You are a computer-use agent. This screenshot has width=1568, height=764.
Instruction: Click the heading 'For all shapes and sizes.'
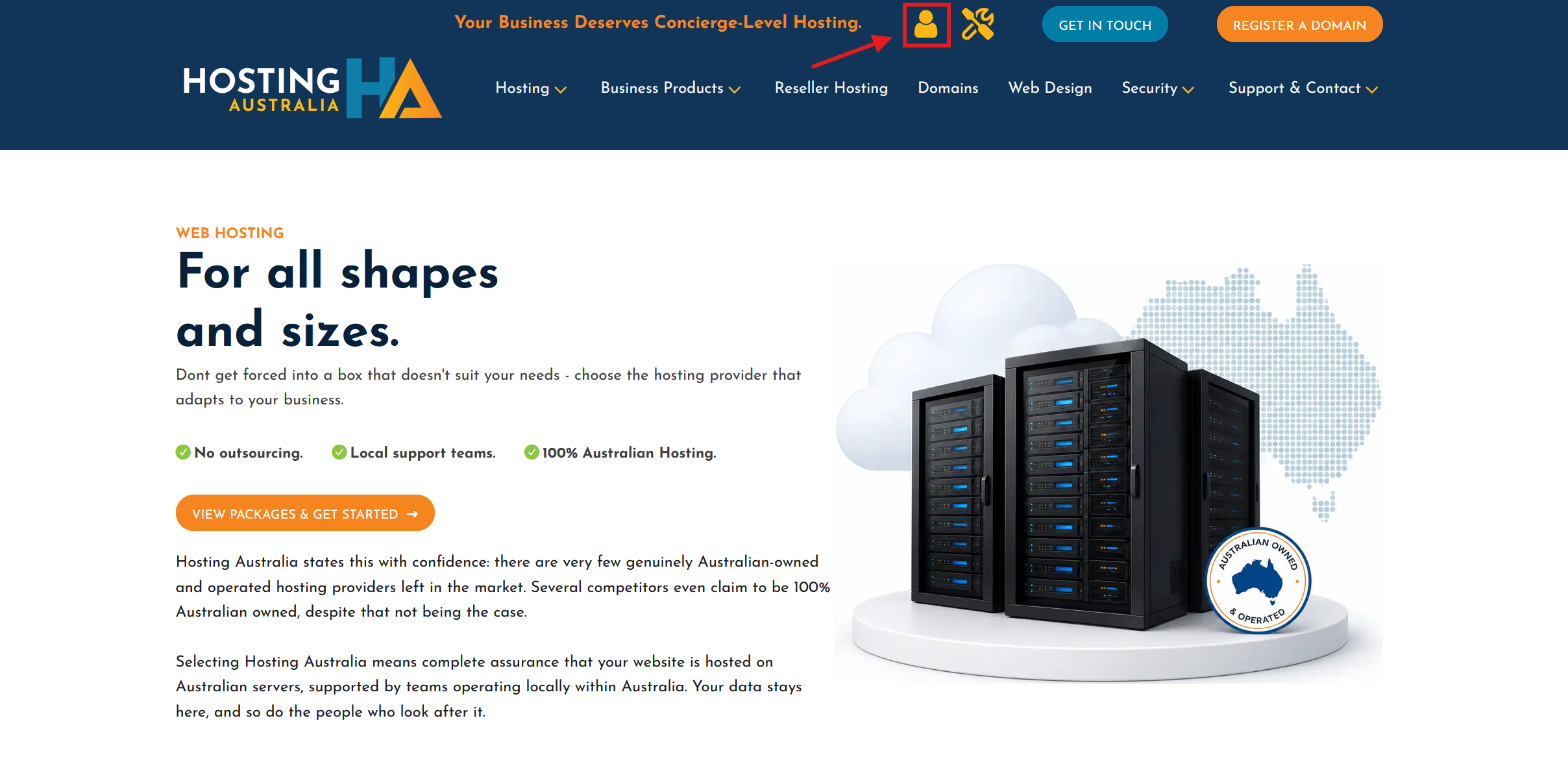point(337,300)
